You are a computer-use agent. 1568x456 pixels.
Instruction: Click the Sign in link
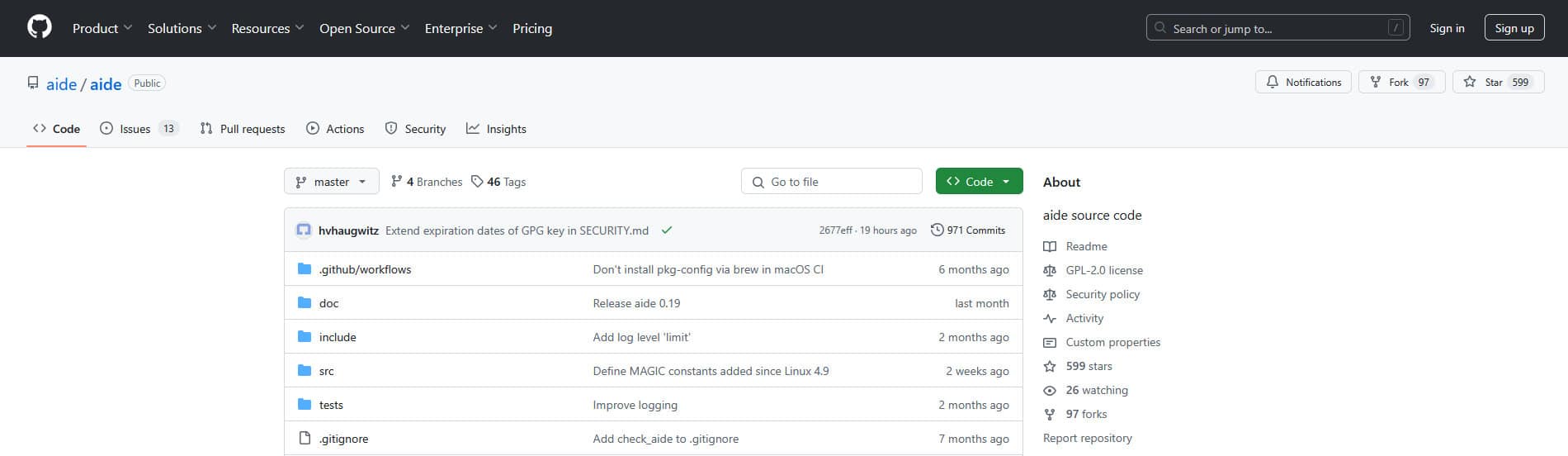coord(1447,28)
